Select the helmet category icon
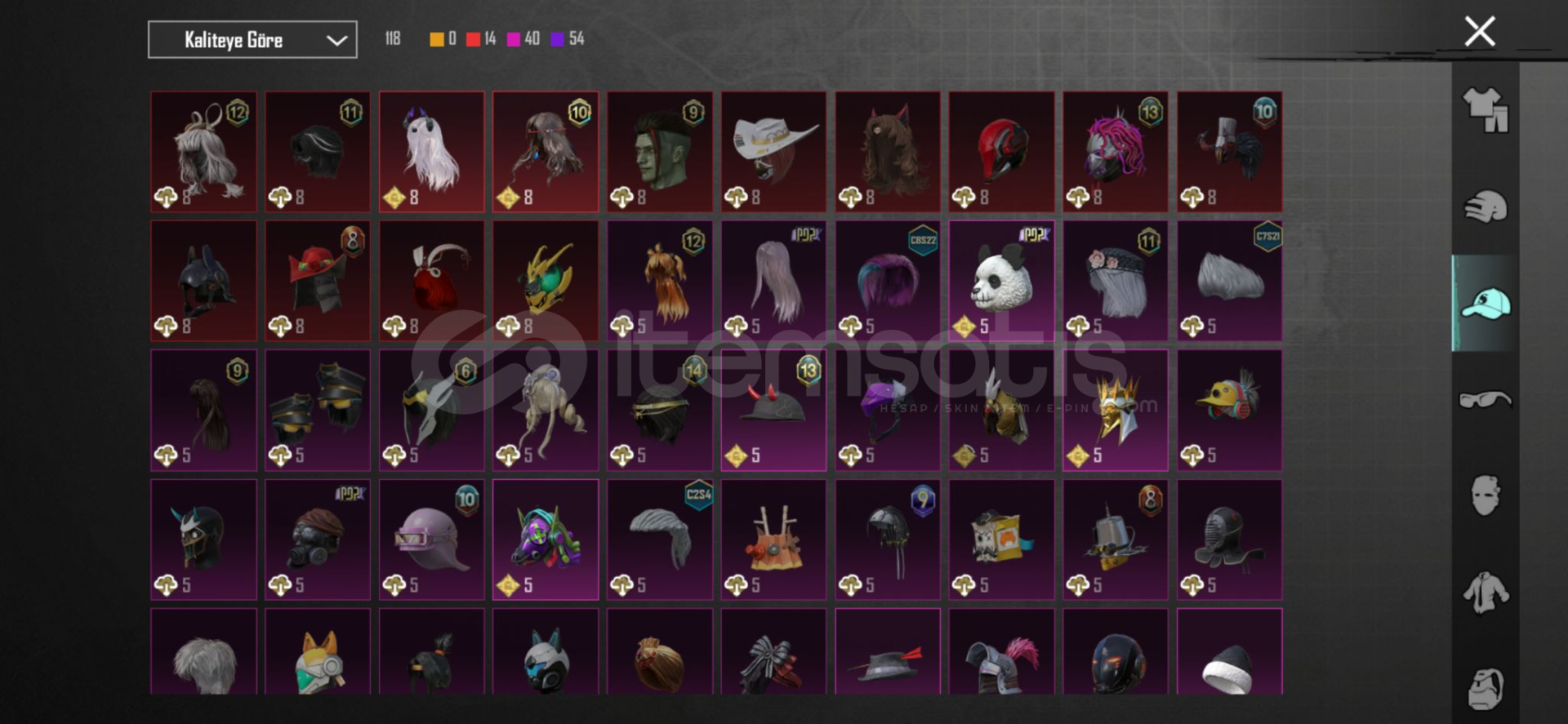The height and width of the screenshot is (724, 1568). [1485, 207]
